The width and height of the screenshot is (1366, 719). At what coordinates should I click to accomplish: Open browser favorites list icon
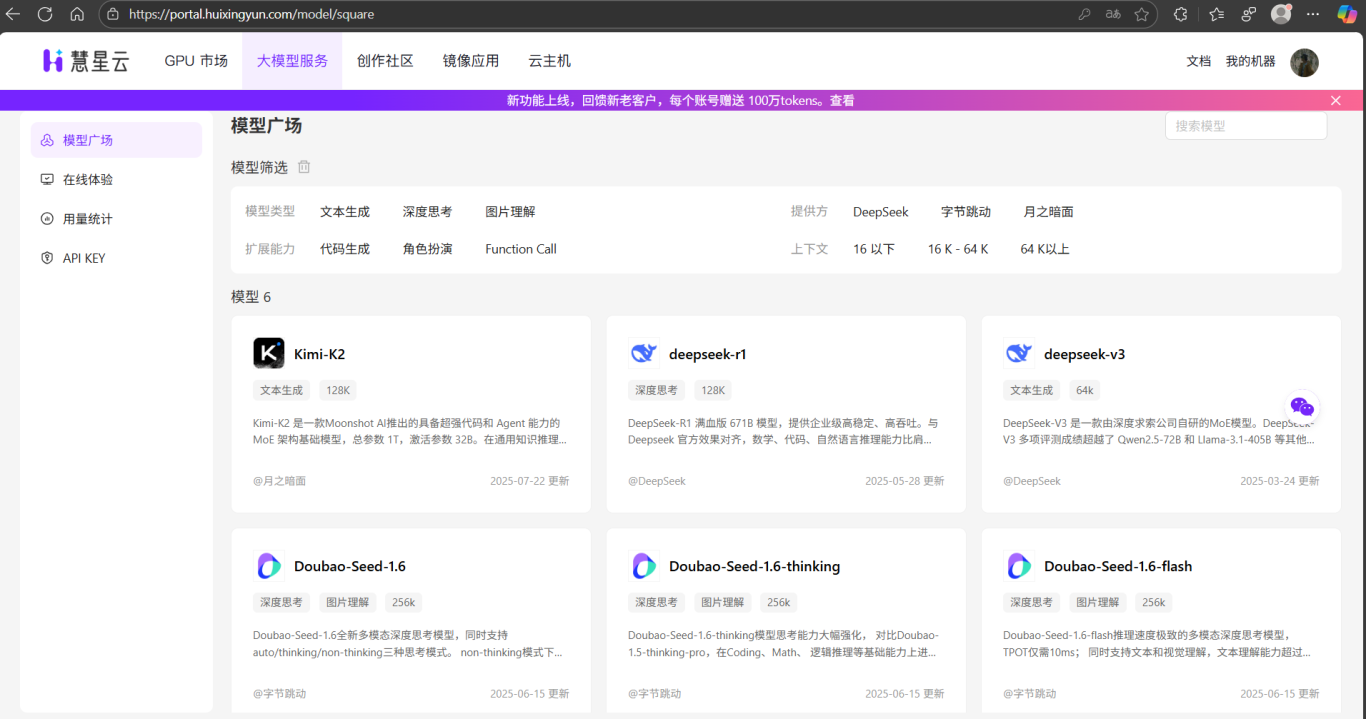pos(1216,14)
